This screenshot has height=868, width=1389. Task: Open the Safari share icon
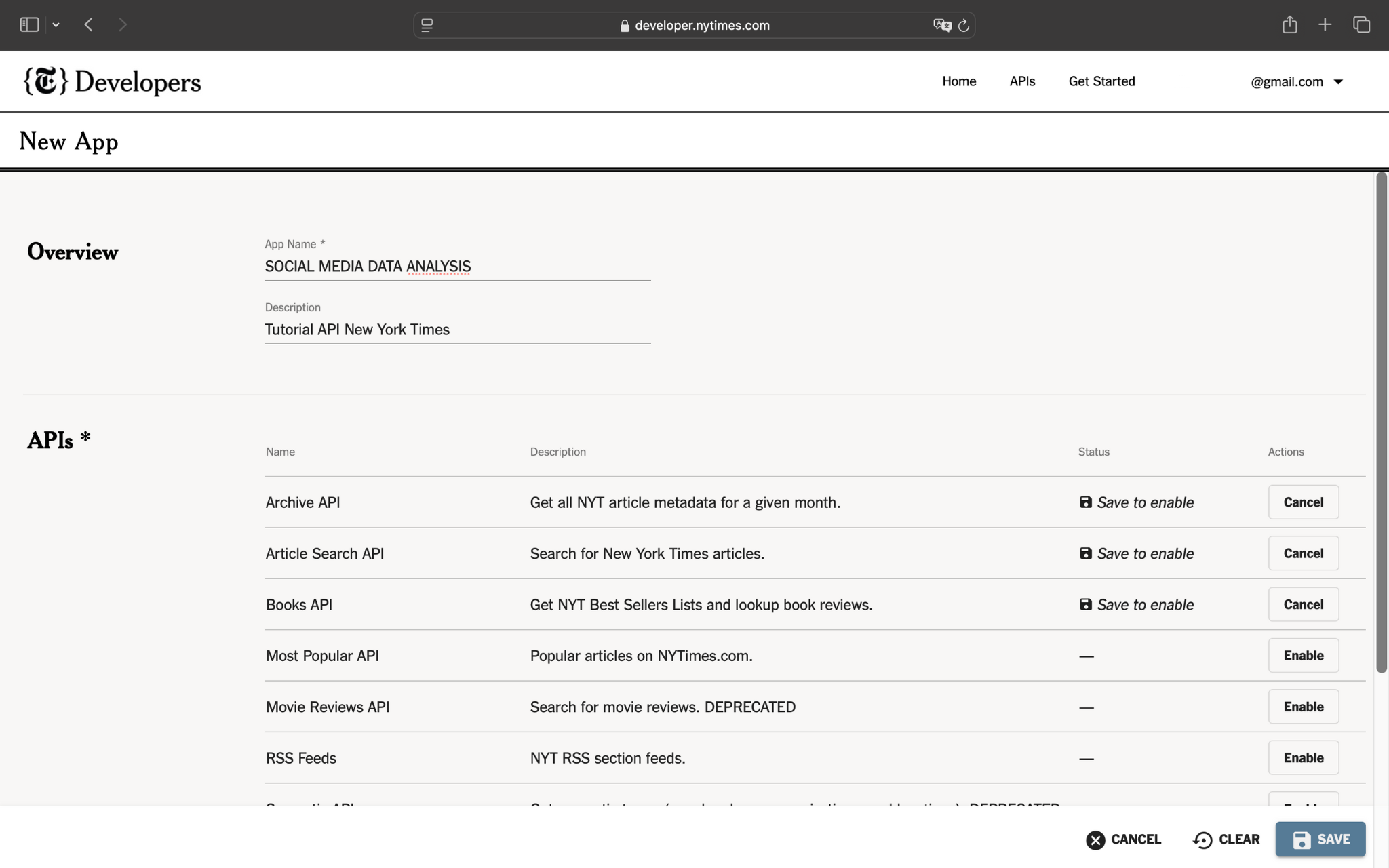pos(1290,24)
